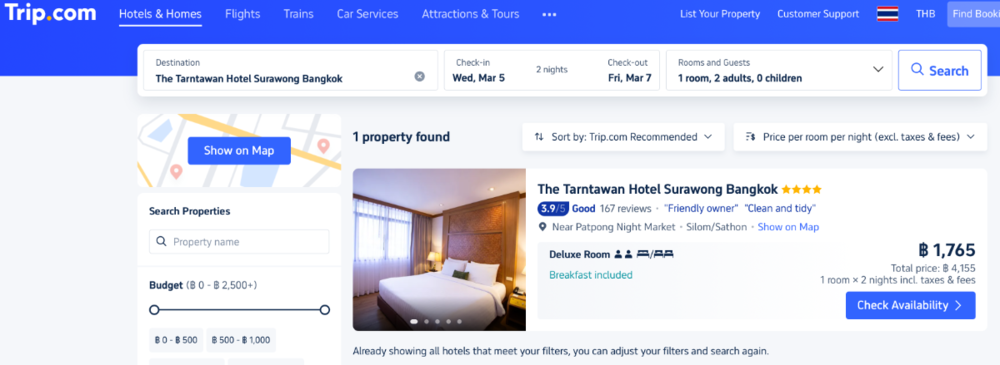Screen dimensions: 1000x365
Task: Click the magnifier icon in the Property name box
Action: coord(161,242)
